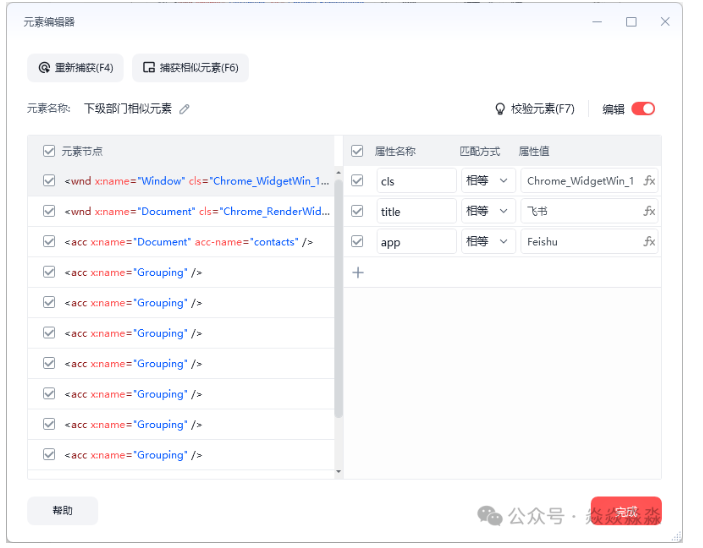Select the wnd Document Chrome_RenderWid node row
703x548 pixels.
pyautogui.click(x=181, y=211)
